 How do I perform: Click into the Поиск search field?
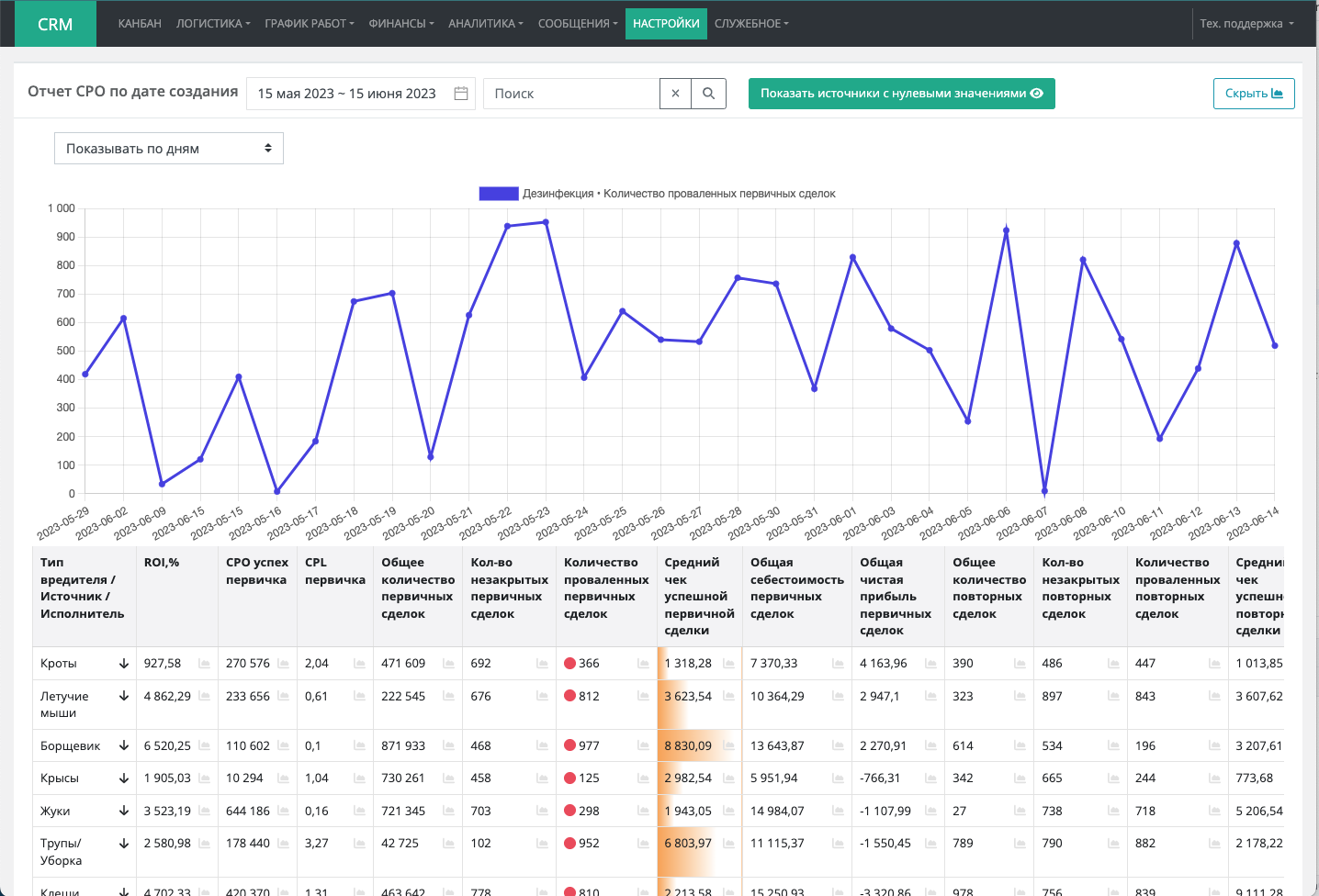point(571,94)
